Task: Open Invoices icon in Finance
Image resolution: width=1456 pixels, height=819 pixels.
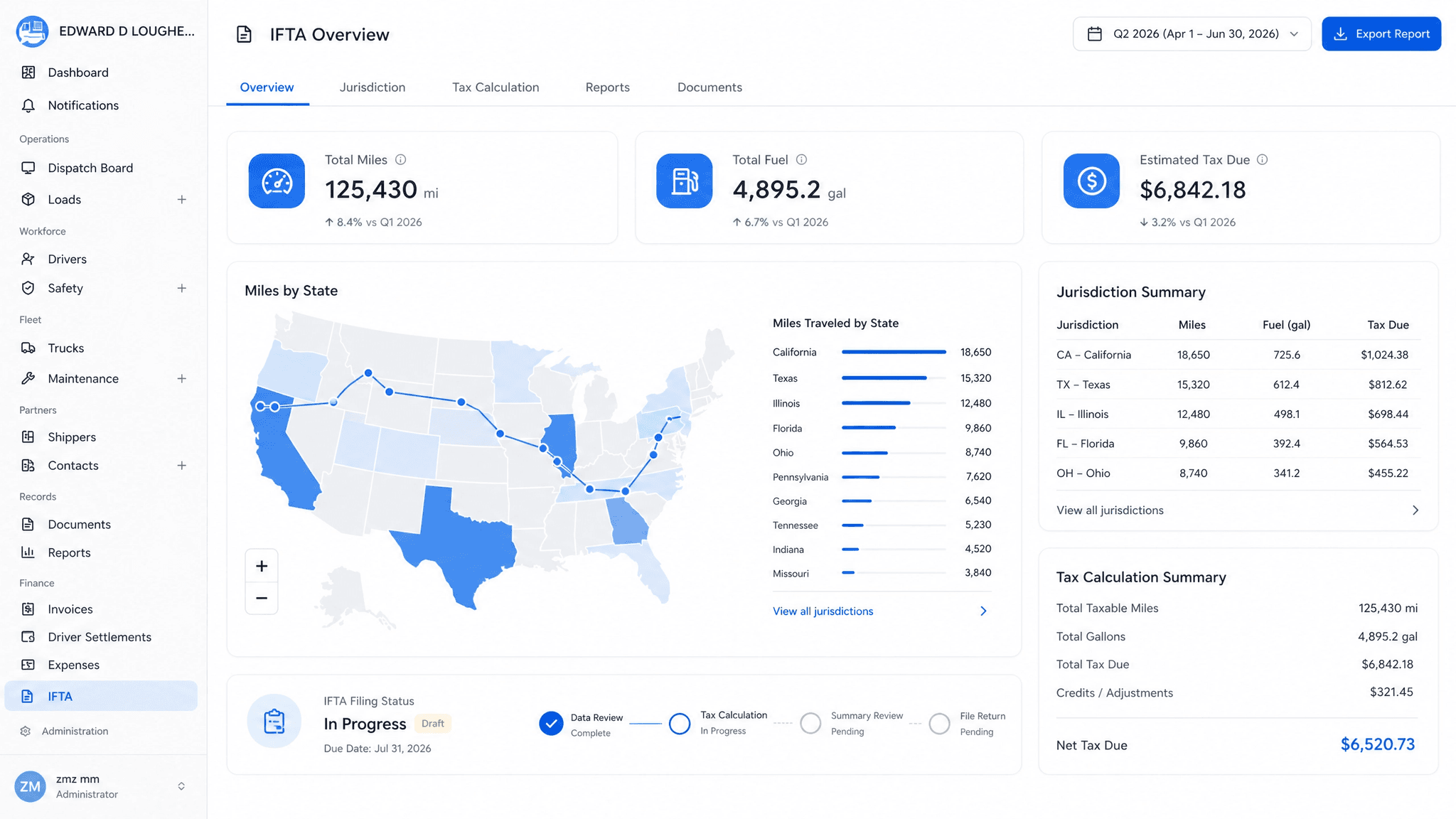Action: click(28, 609)
